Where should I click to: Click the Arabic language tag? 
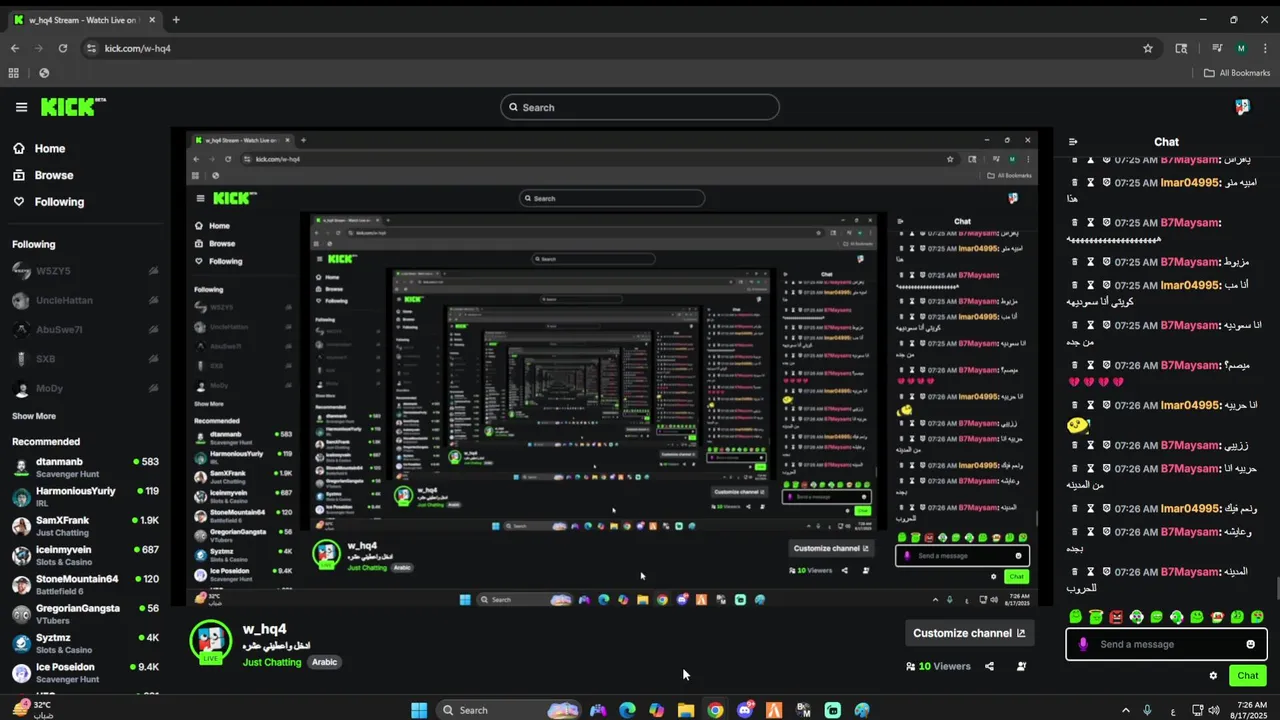(x=324, y=662)
